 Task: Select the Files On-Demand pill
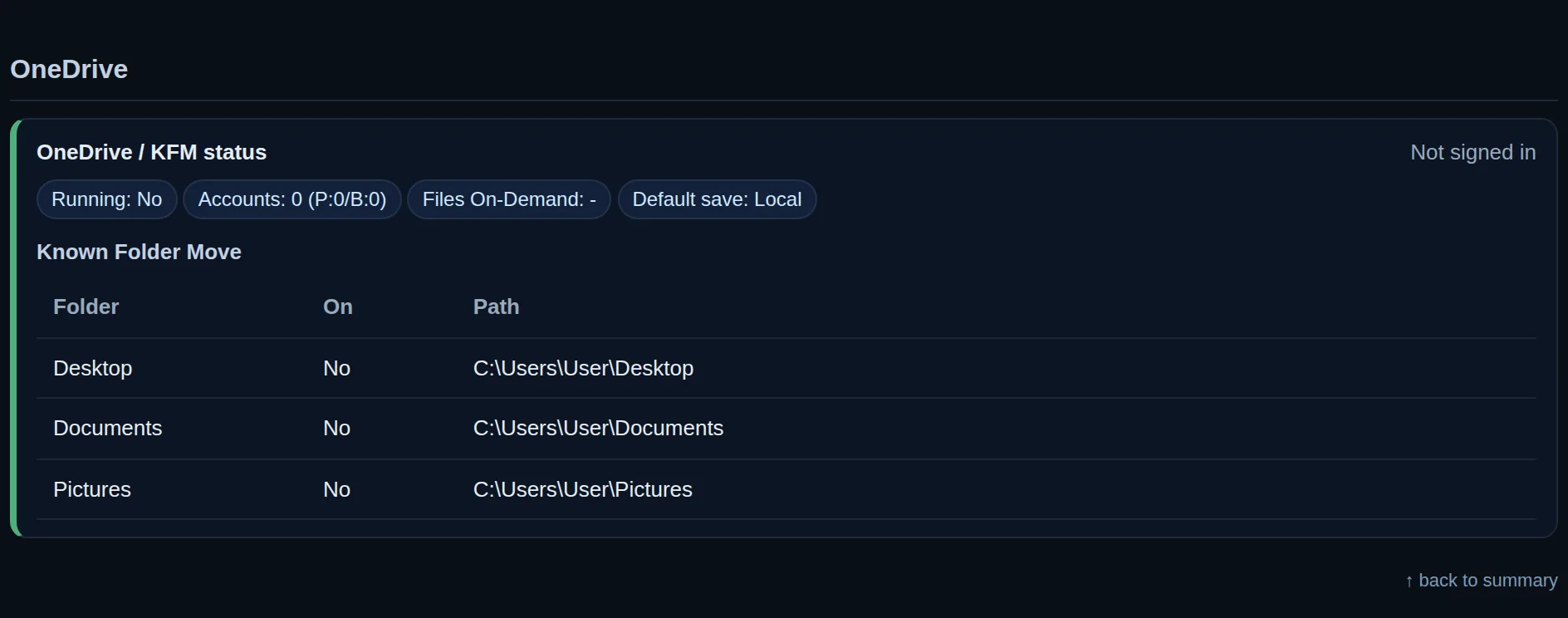(x=509, y=199)
